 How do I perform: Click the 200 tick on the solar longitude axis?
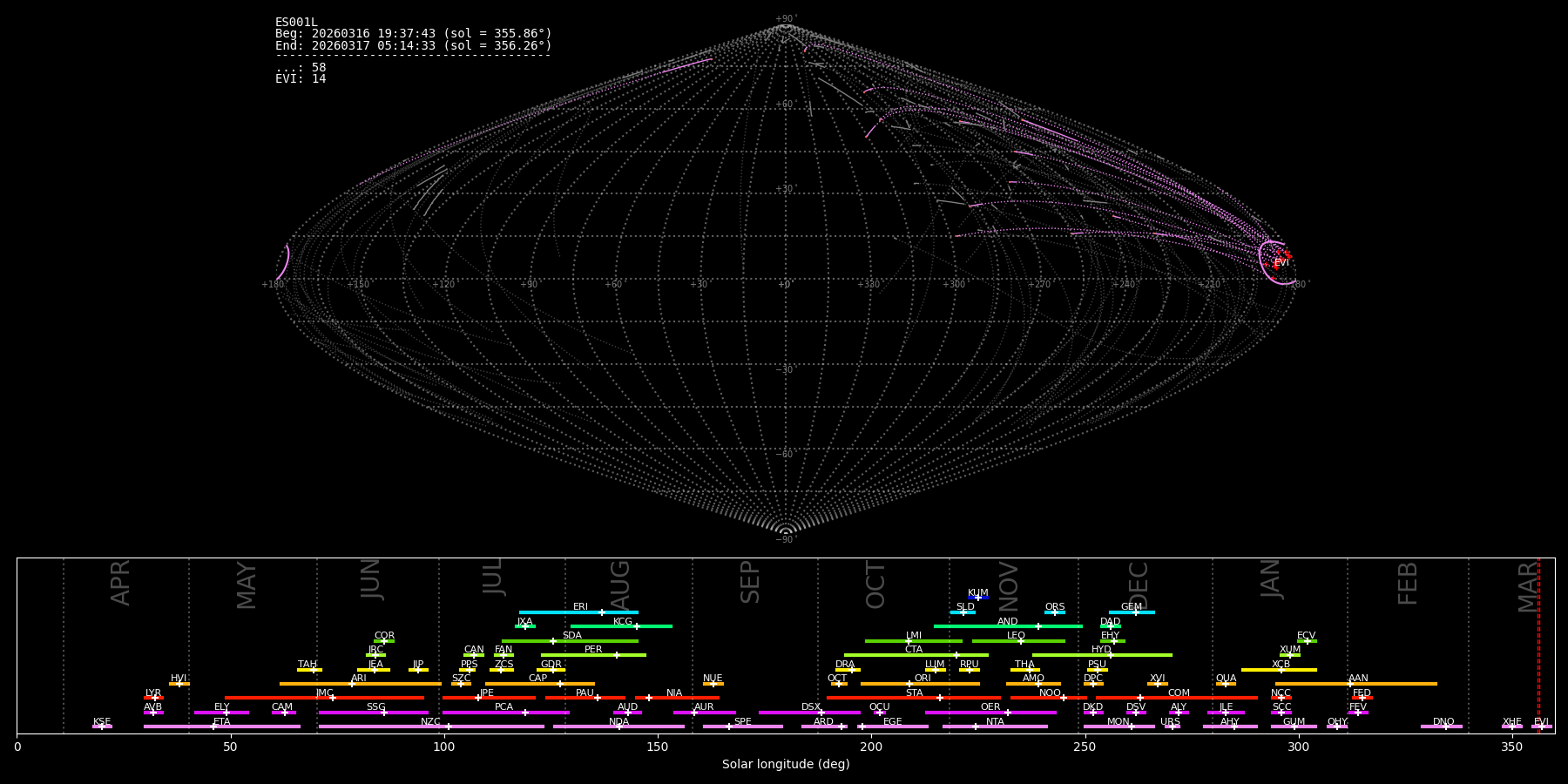click(x=871, y=747)
